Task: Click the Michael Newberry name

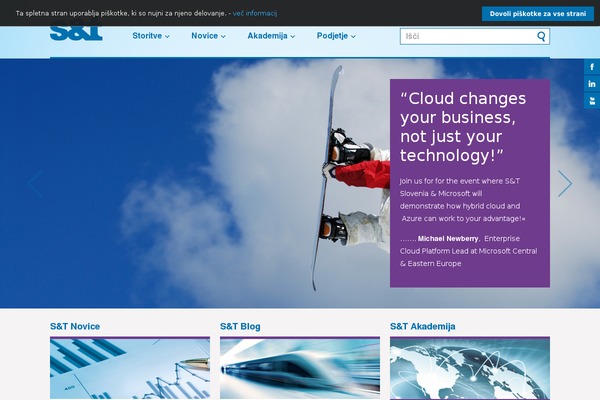Action: coord(448,238)
